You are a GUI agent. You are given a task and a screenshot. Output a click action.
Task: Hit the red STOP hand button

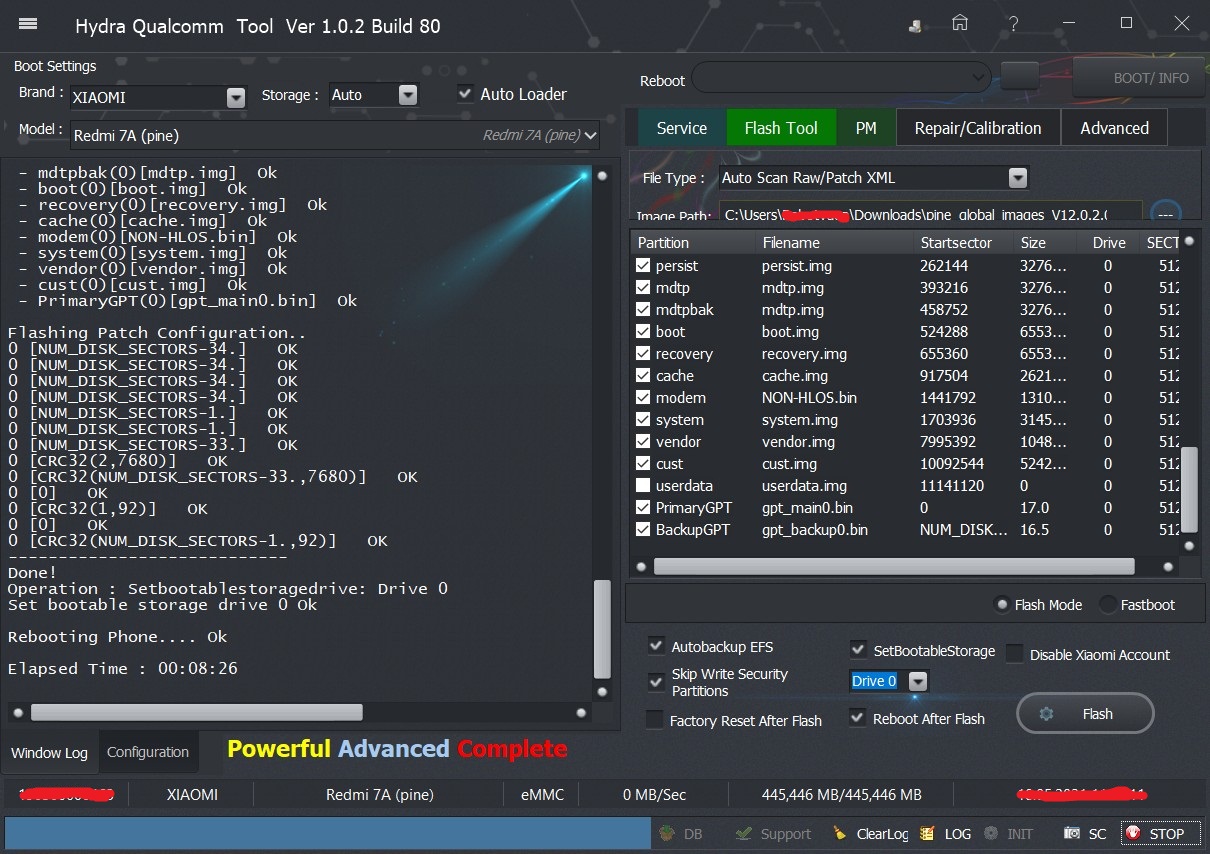1160,833
